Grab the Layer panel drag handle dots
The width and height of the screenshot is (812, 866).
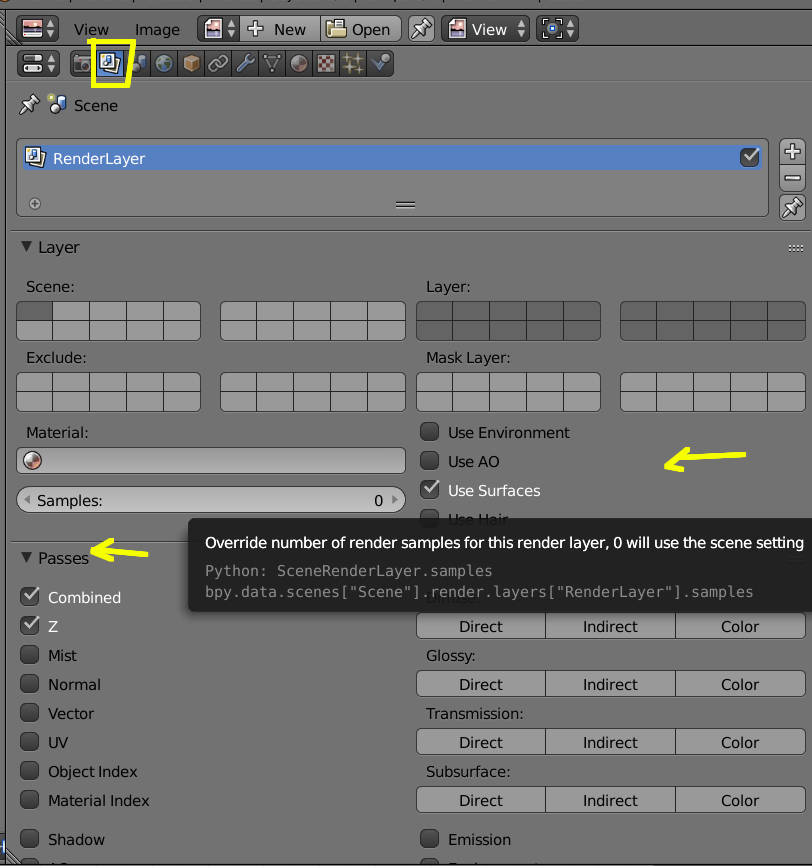[795, 249]
